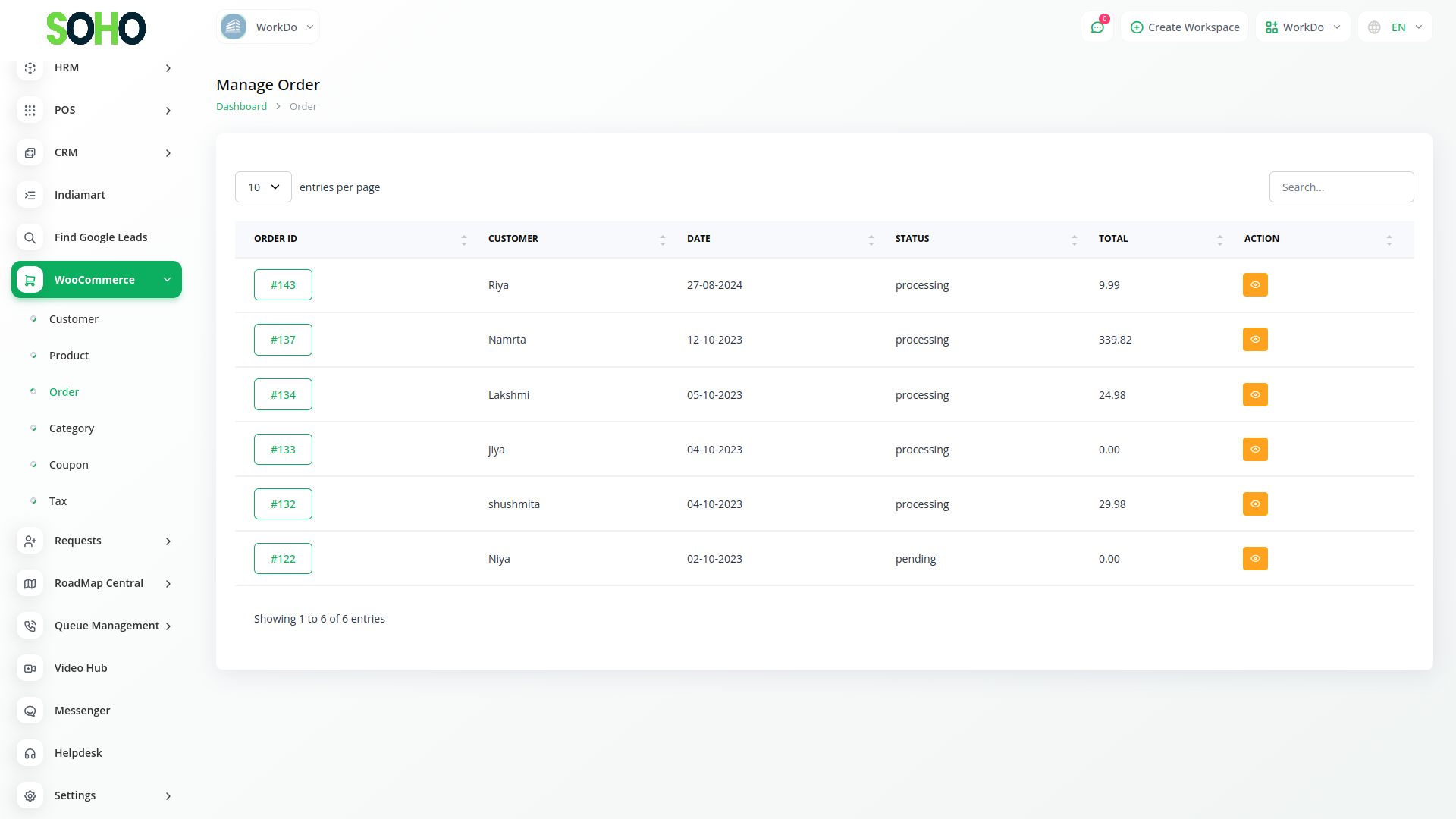Select Product under WooCommerce
The width and height of the screenshot is (1456, 819).
click(x=68, y=356)
